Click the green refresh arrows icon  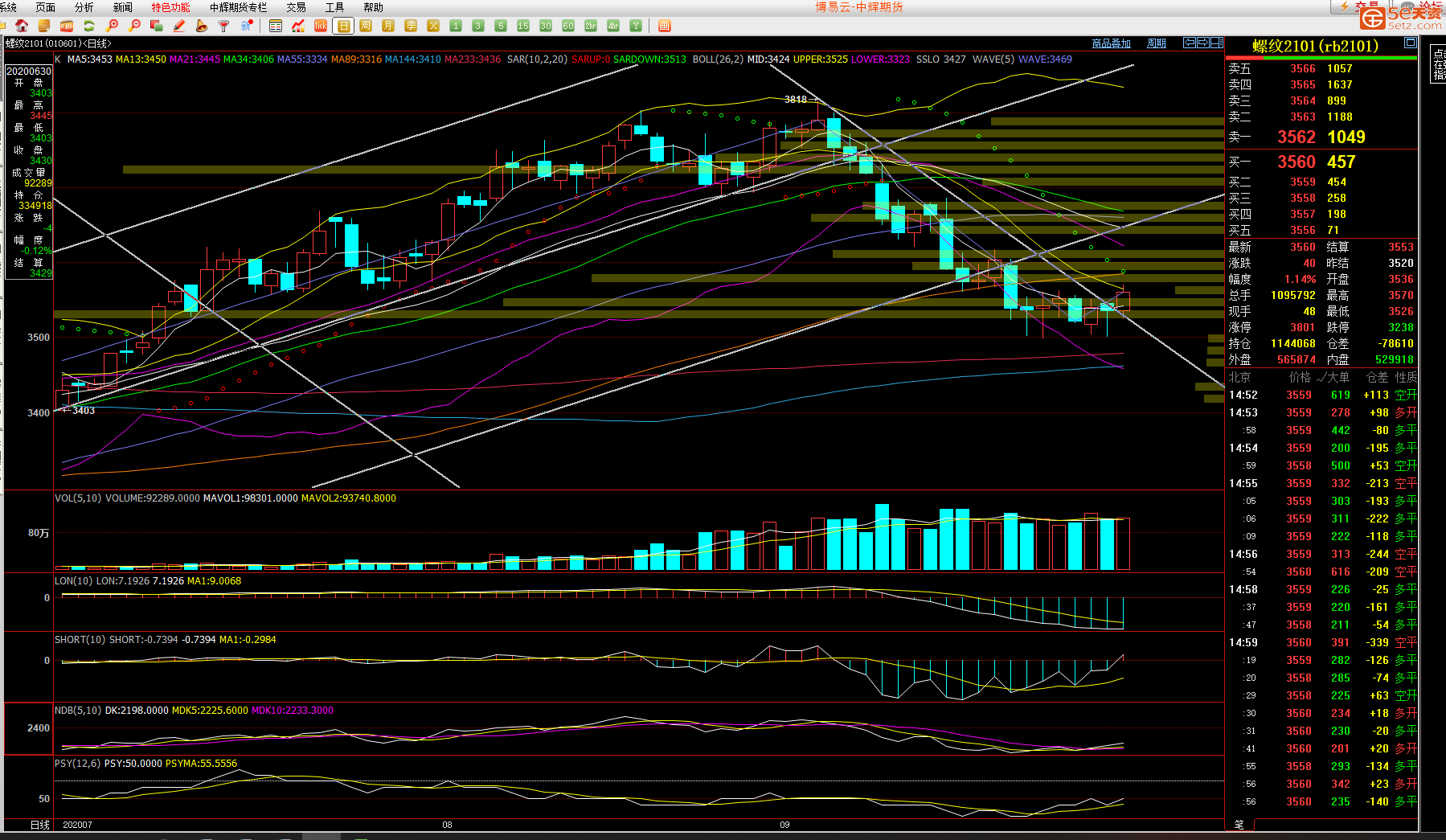89,26
